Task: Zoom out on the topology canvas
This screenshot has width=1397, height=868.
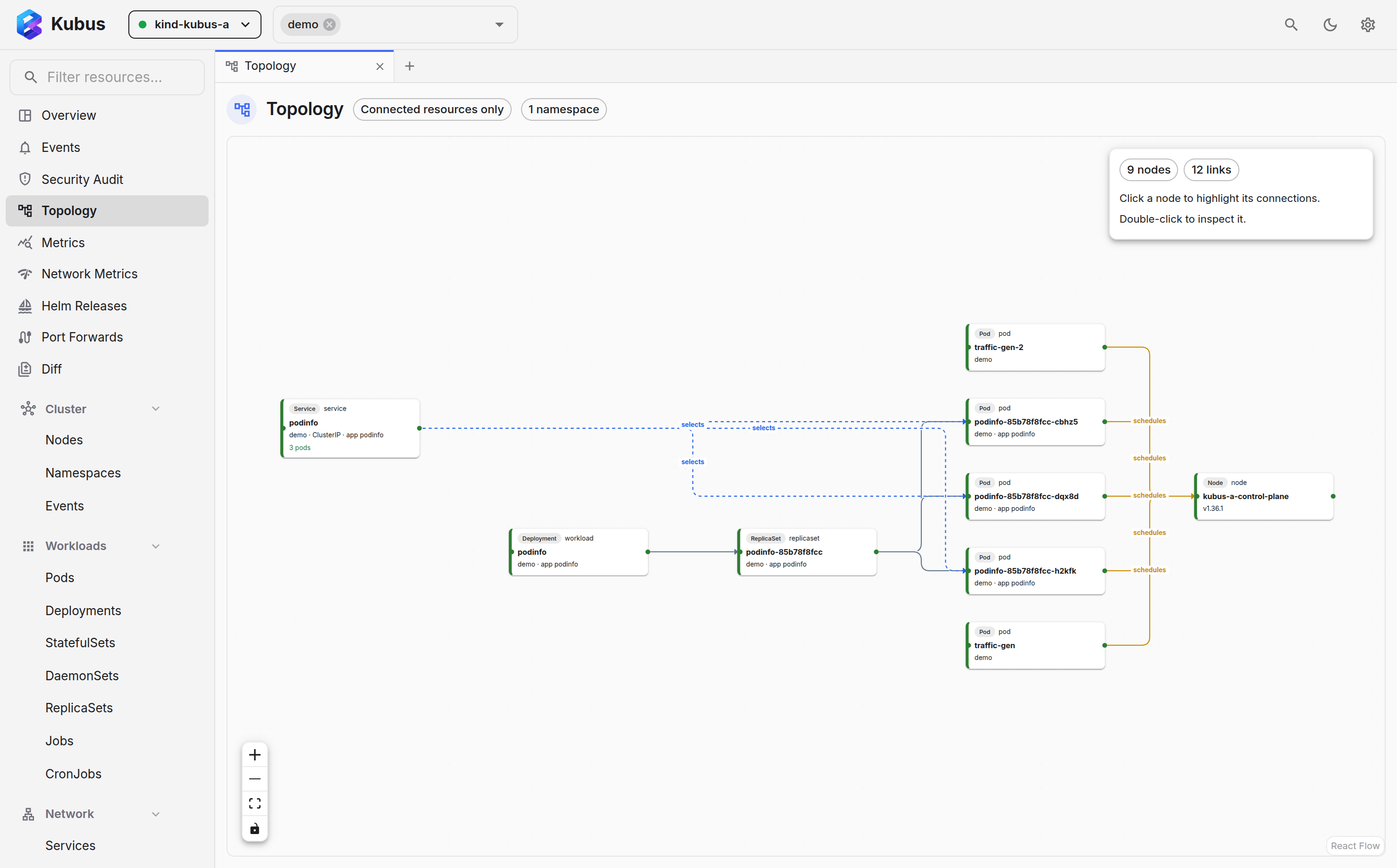Action: pyautogui.click(x=255, y=779)
